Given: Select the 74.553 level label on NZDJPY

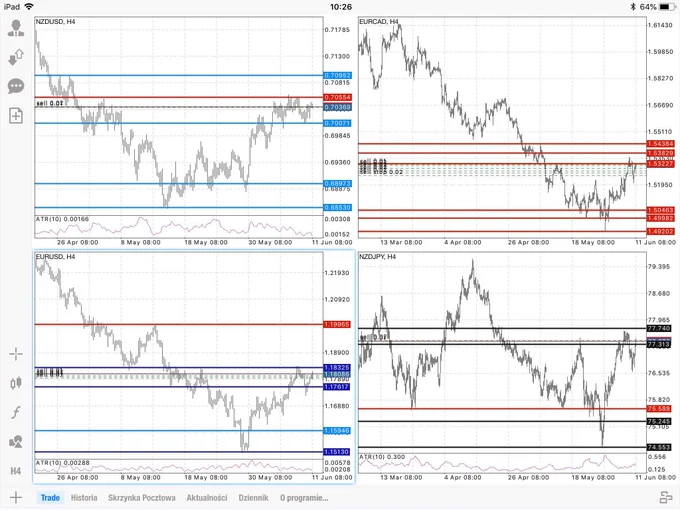Looking at the screenshot, I should [x=659, y=447].
